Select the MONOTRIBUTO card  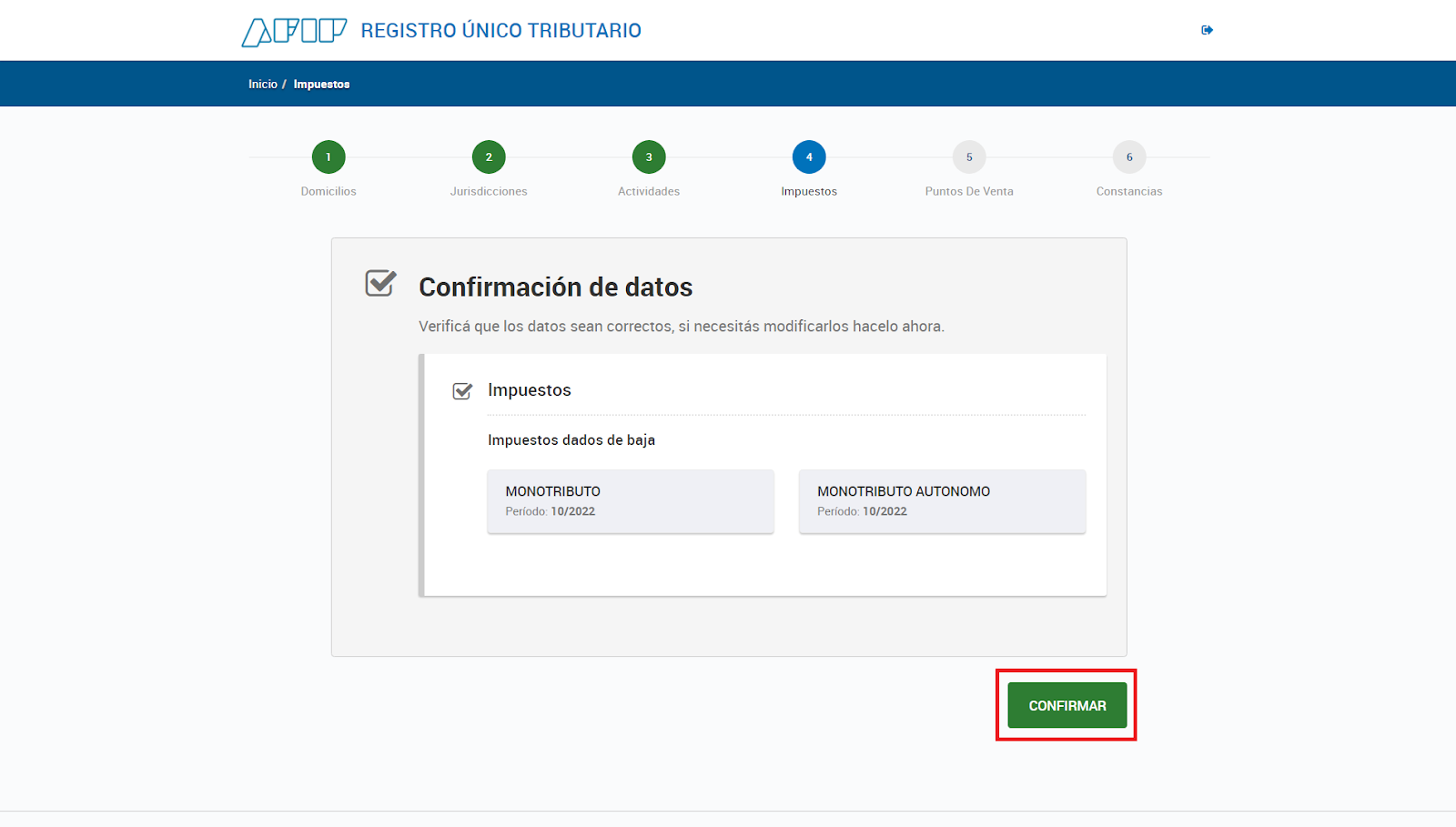pos(631,501)
